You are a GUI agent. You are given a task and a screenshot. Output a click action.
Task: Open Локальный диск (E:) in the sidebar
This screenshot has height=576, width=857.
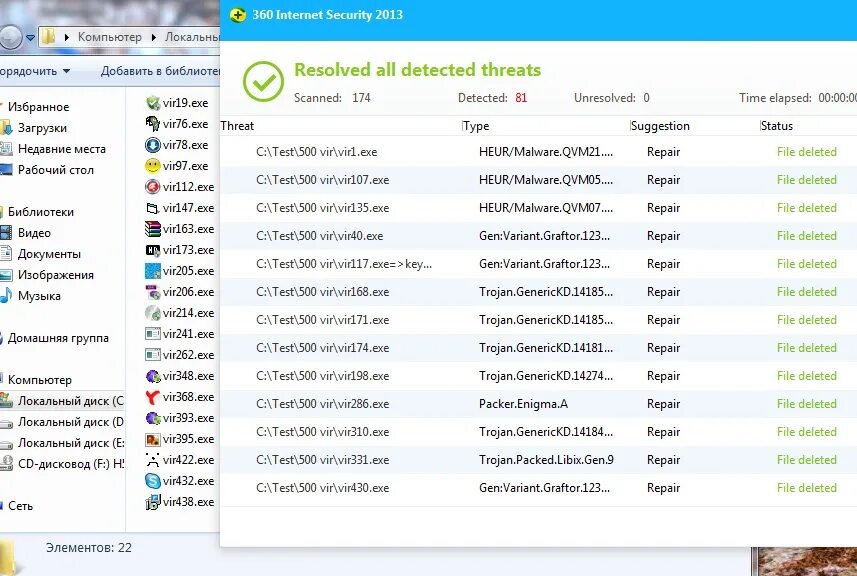70,443
